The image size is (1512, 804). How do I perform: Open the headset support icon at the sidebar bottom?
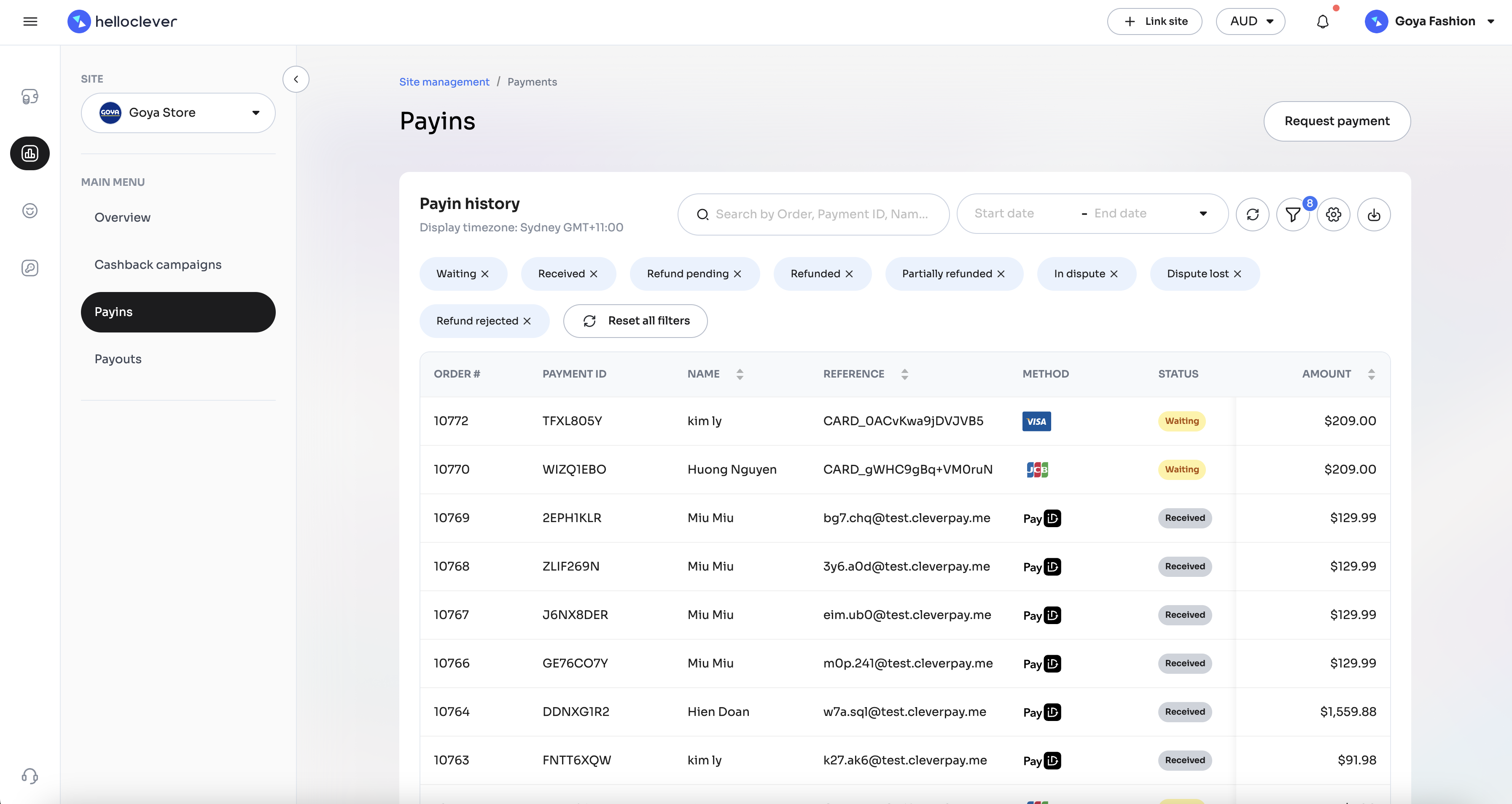click(x=30, y=776)
